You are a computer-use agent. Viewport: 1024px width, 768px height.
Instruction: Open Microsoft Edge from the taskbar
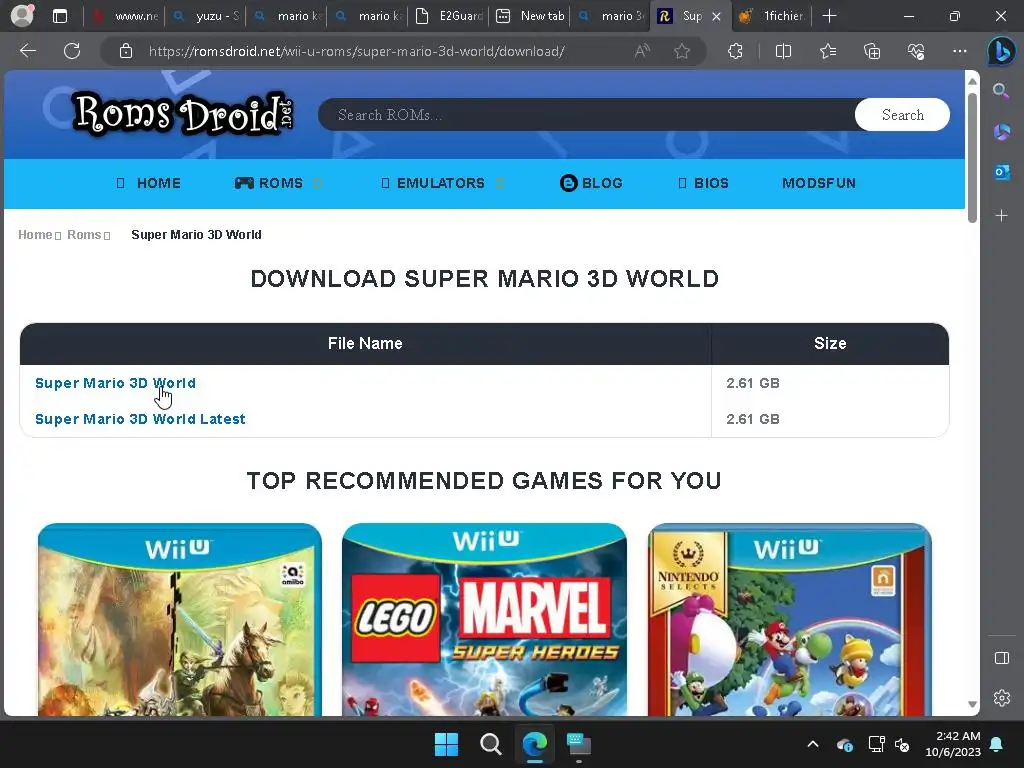click(x=534, y=744)
